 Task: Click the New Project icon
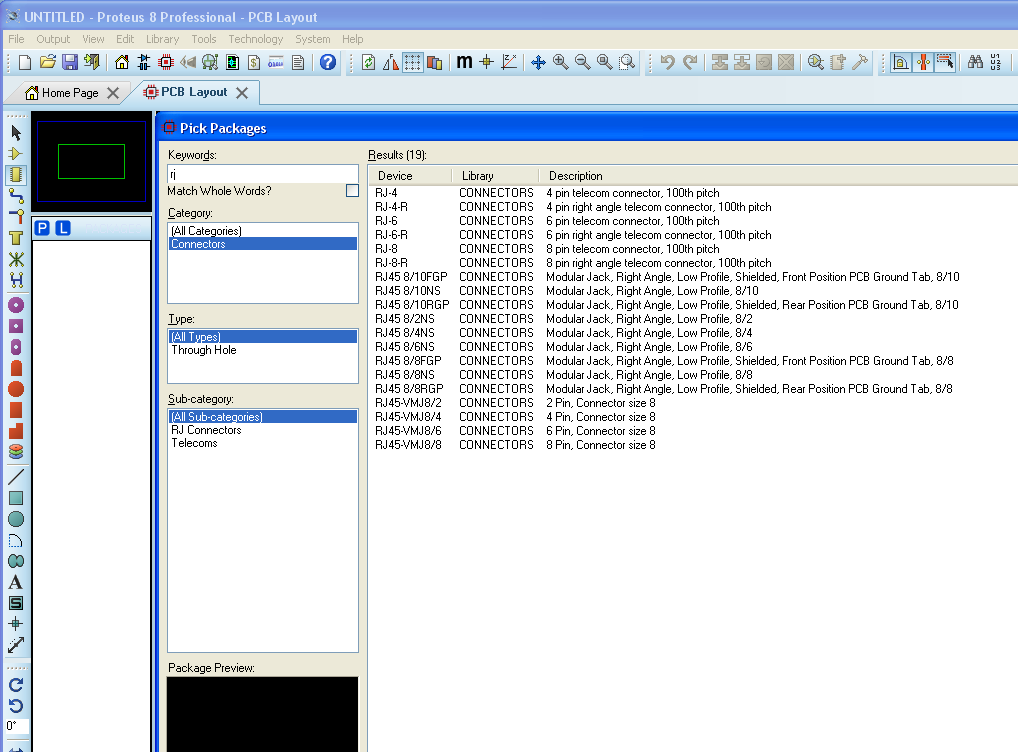point(25,62)
